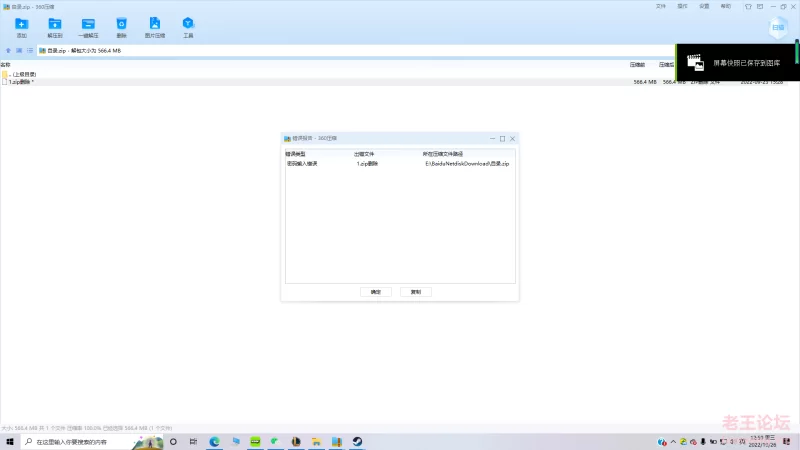Select the error row with E:\BaiduNetdiskDownload path
This screenshot has height=450, width=800.
[x=400, y=164]
